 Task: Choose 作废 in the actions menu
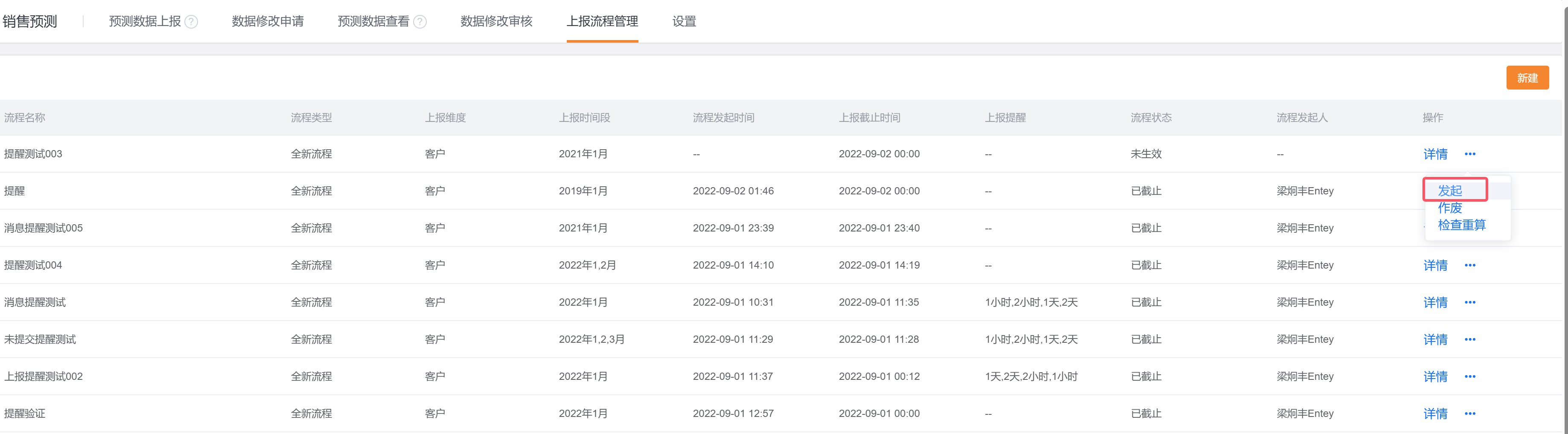coord(1450,208)
